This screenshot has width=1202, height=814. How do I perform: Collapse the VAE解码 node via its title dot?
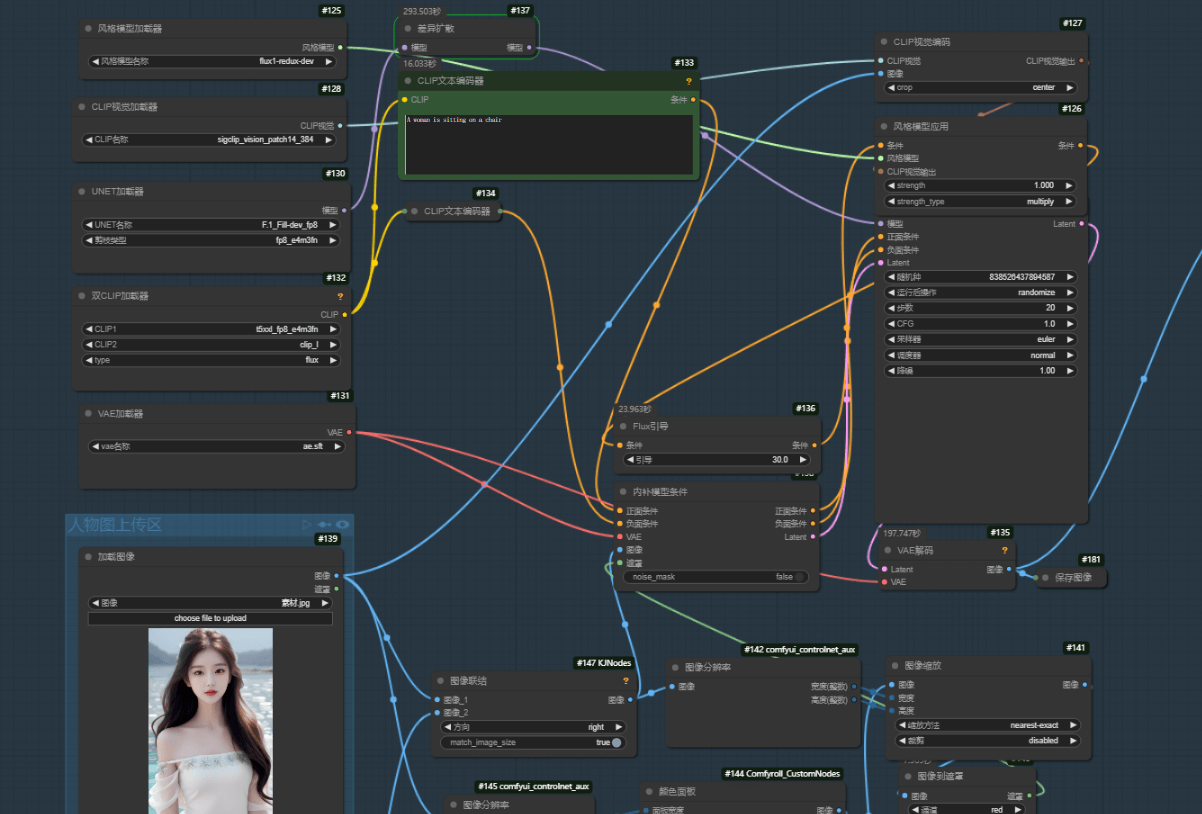pyautogui.click(x=888, y=550)
